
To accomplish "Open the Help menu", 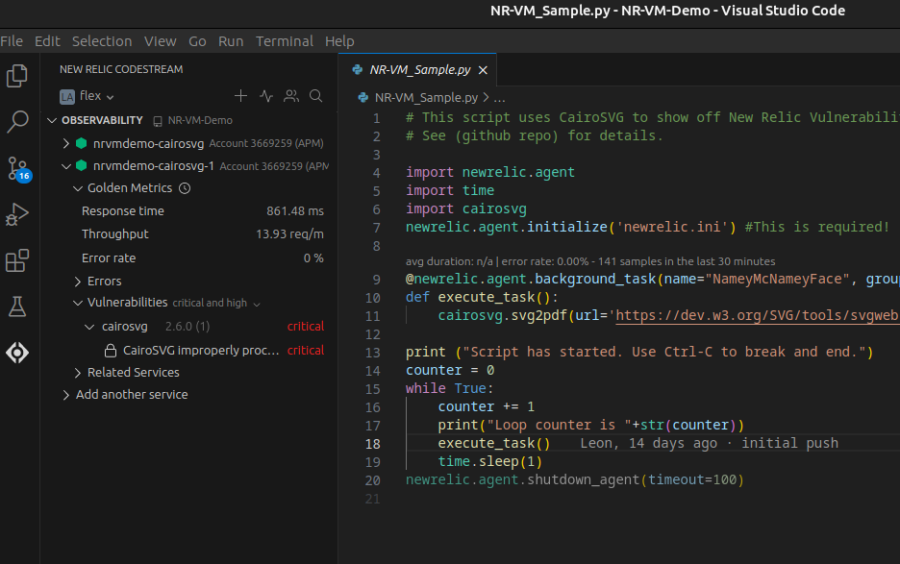I will tap(340, 41).
